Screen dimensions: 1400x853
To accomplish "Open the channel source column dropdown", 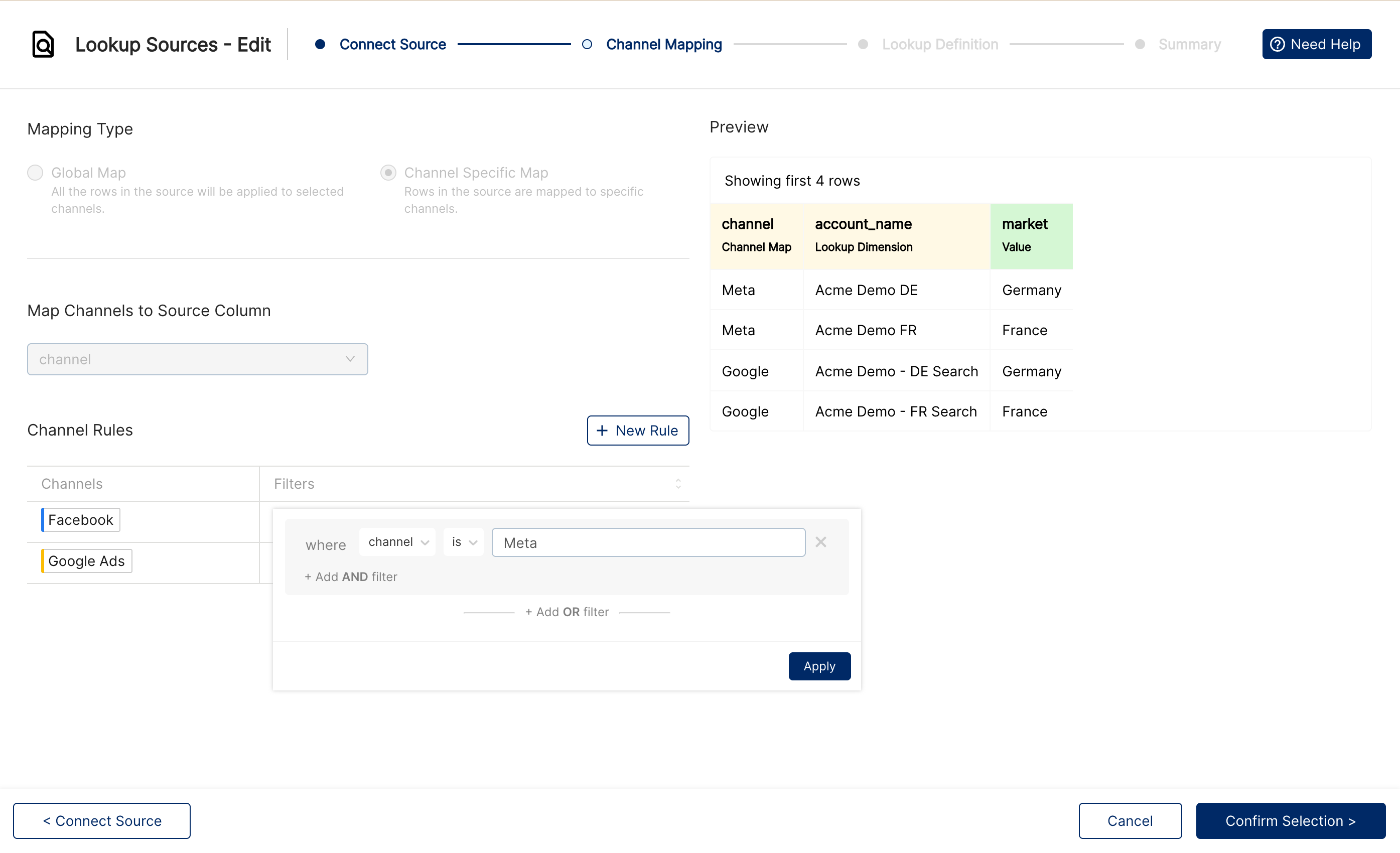I will [x=197, y=359].
